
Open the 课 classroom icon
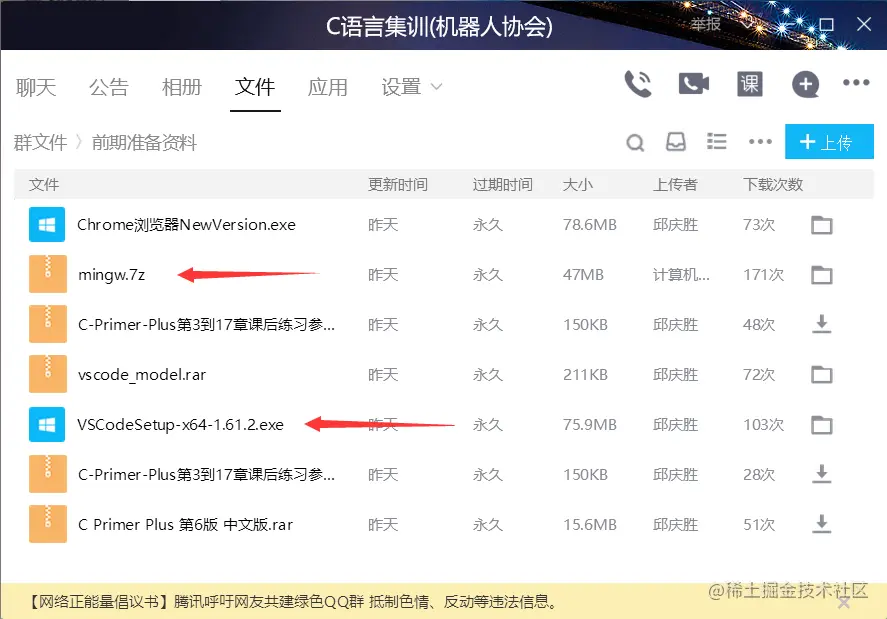[x=750, y=84]
